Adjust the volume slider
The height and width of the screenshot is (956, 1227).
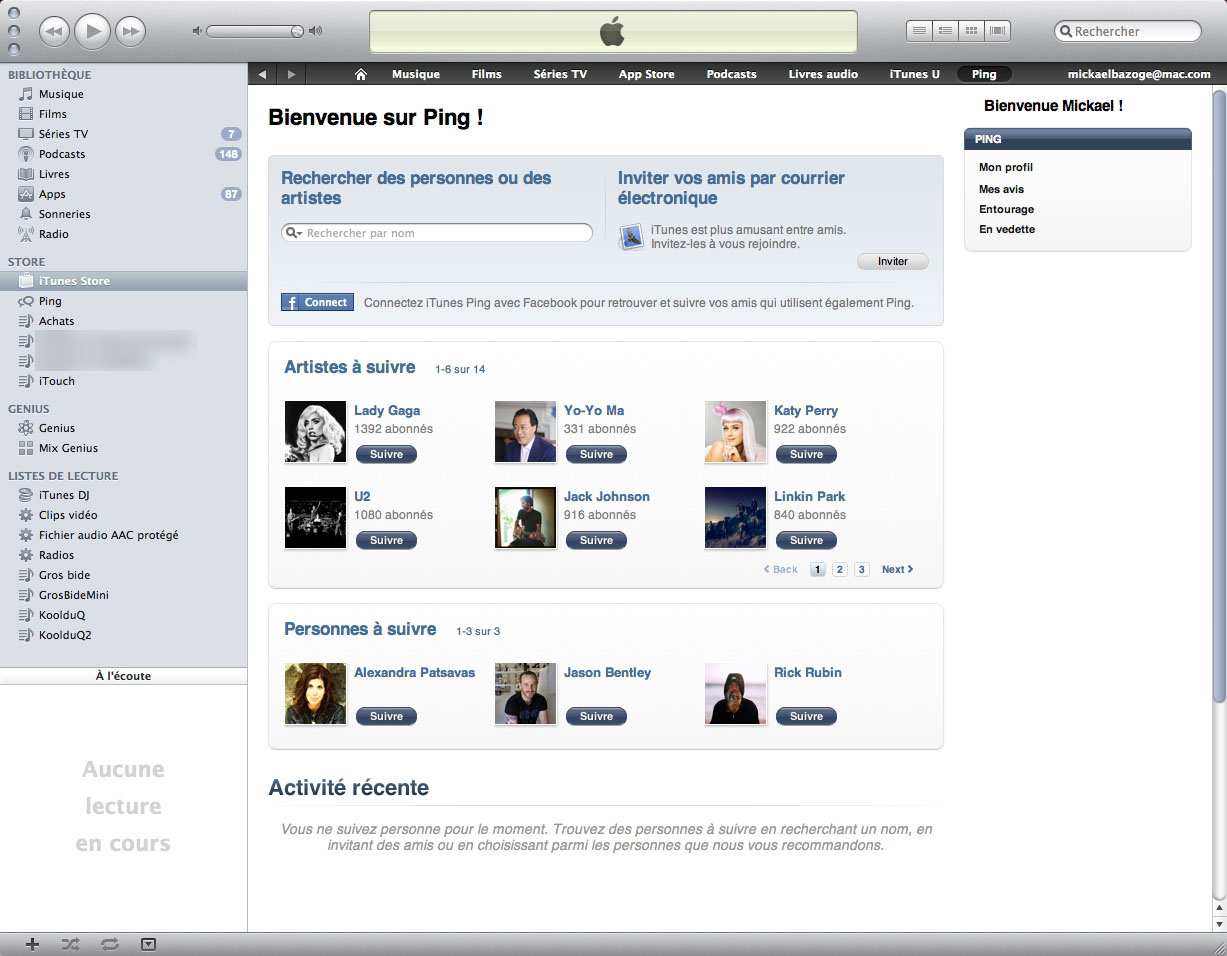(x=256, y=31)
